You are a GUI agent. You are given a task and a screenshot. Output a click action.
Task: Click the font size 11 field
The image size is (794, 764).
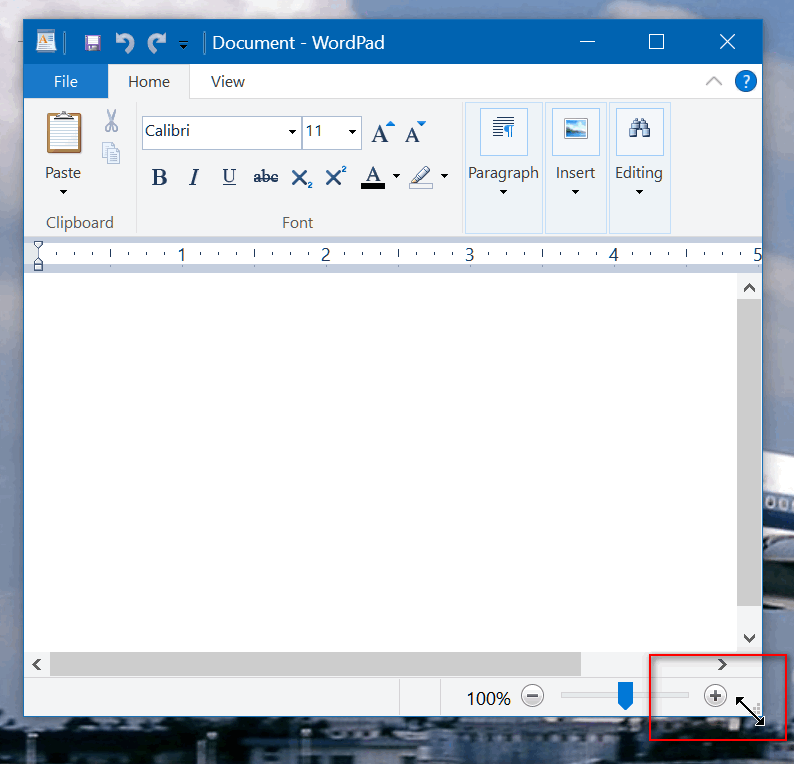tap(324, 132)
